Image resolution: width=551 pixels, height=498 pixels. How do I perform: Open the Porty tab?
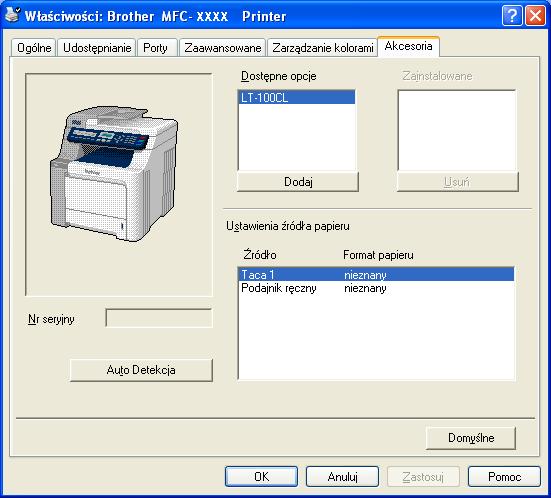155,47
